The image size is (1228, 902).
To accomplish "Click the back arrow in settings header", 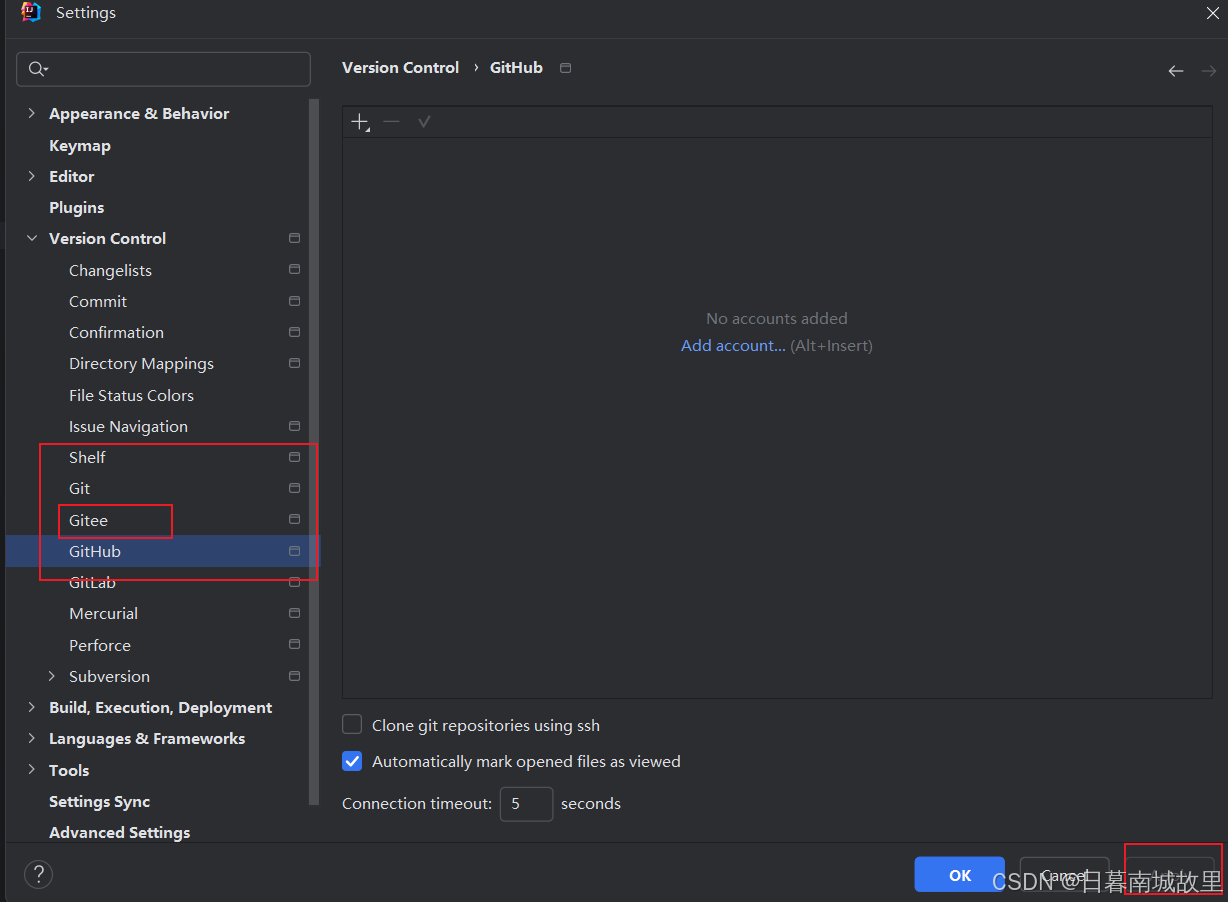I will click(1176, 71).
